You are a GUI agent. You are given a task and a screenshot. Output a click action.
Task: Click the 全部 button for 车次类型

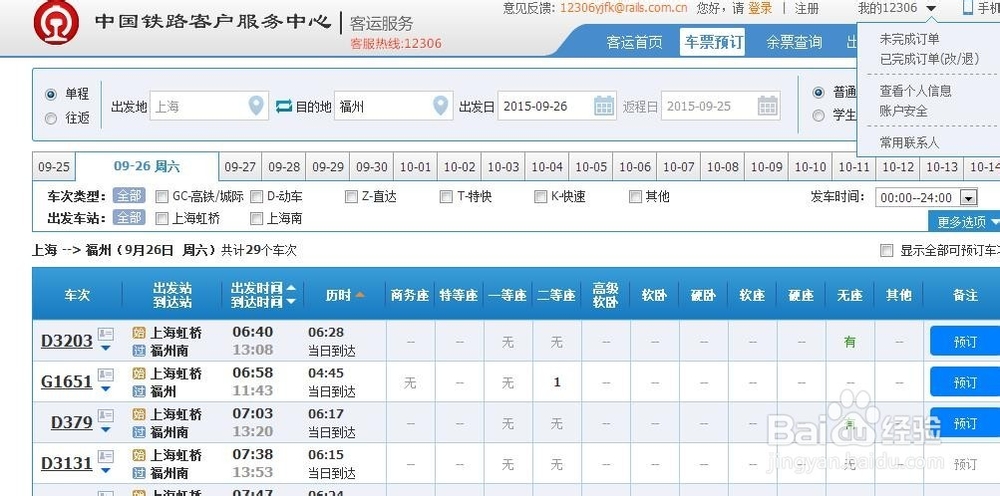[129, 196]
